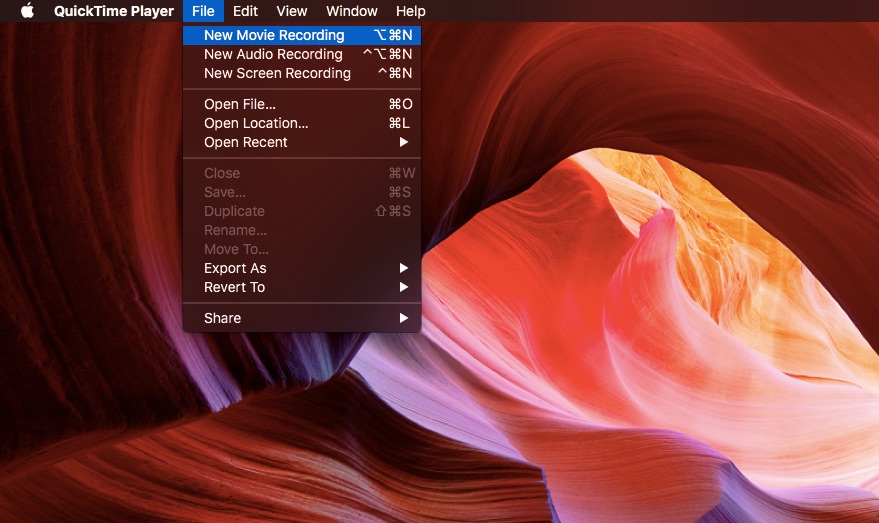Select New Screen Recording

tap(302, 73)
